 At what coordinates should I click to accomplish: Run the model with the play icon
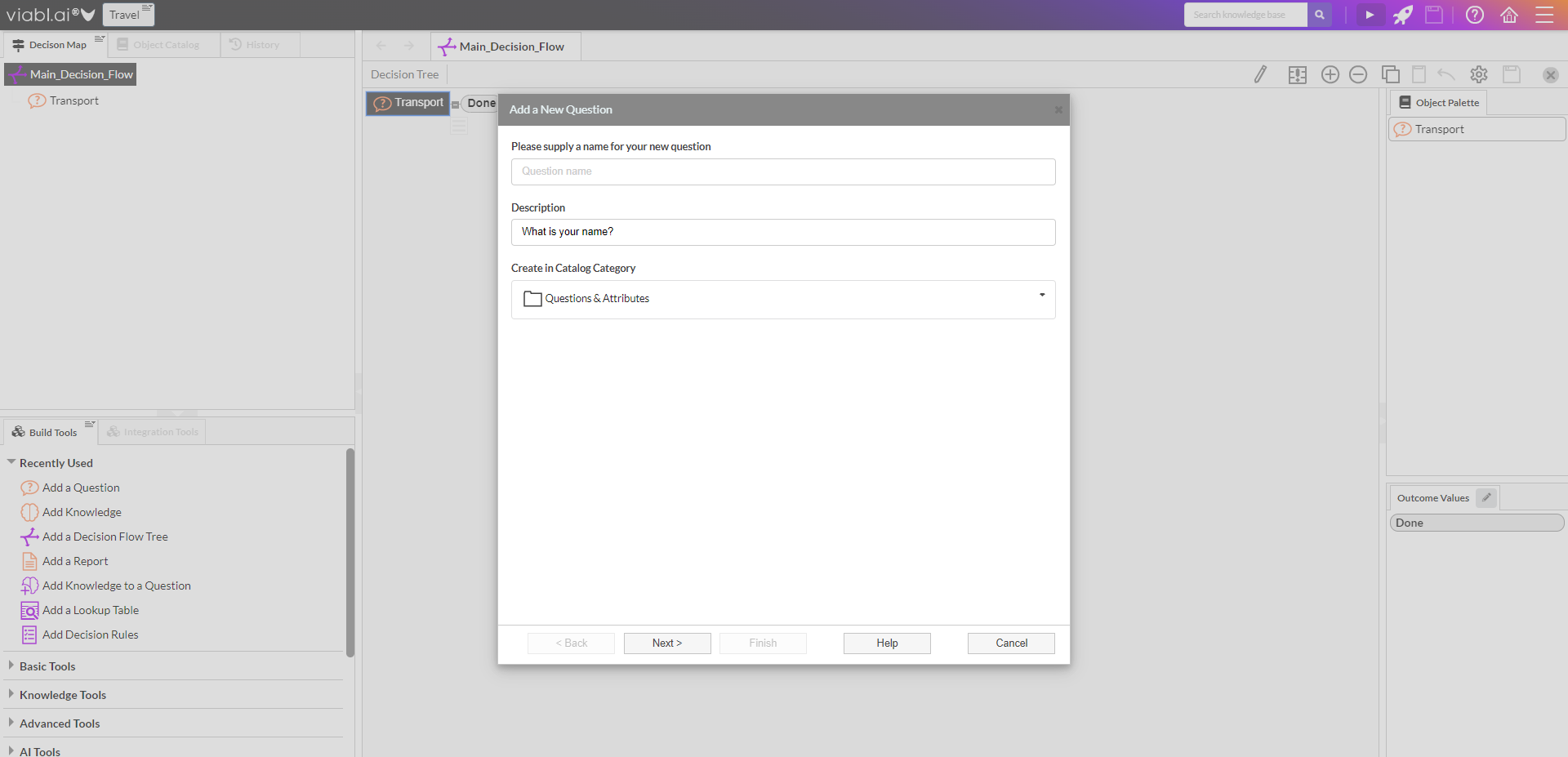pos(1370,15)
